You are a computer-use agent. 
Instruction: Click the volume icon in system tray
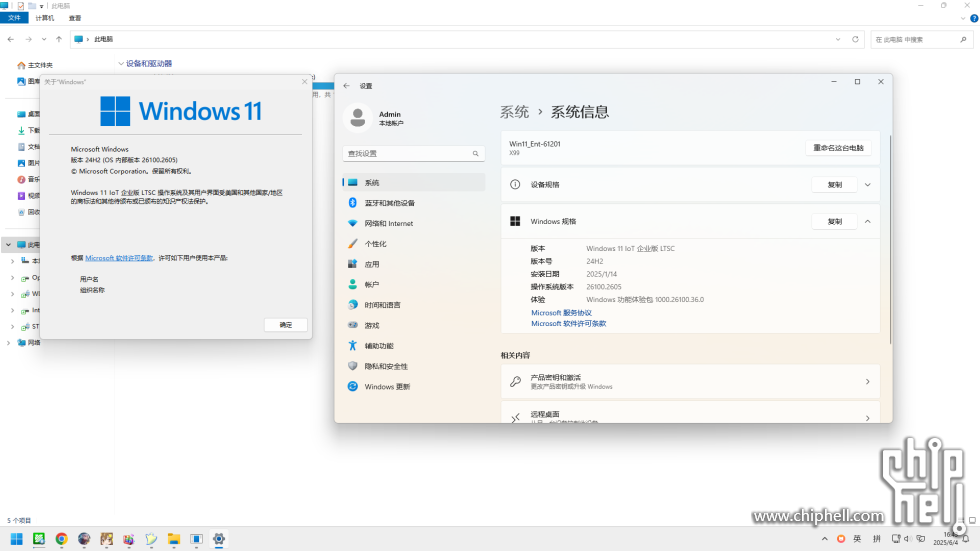tap(907, 539)
